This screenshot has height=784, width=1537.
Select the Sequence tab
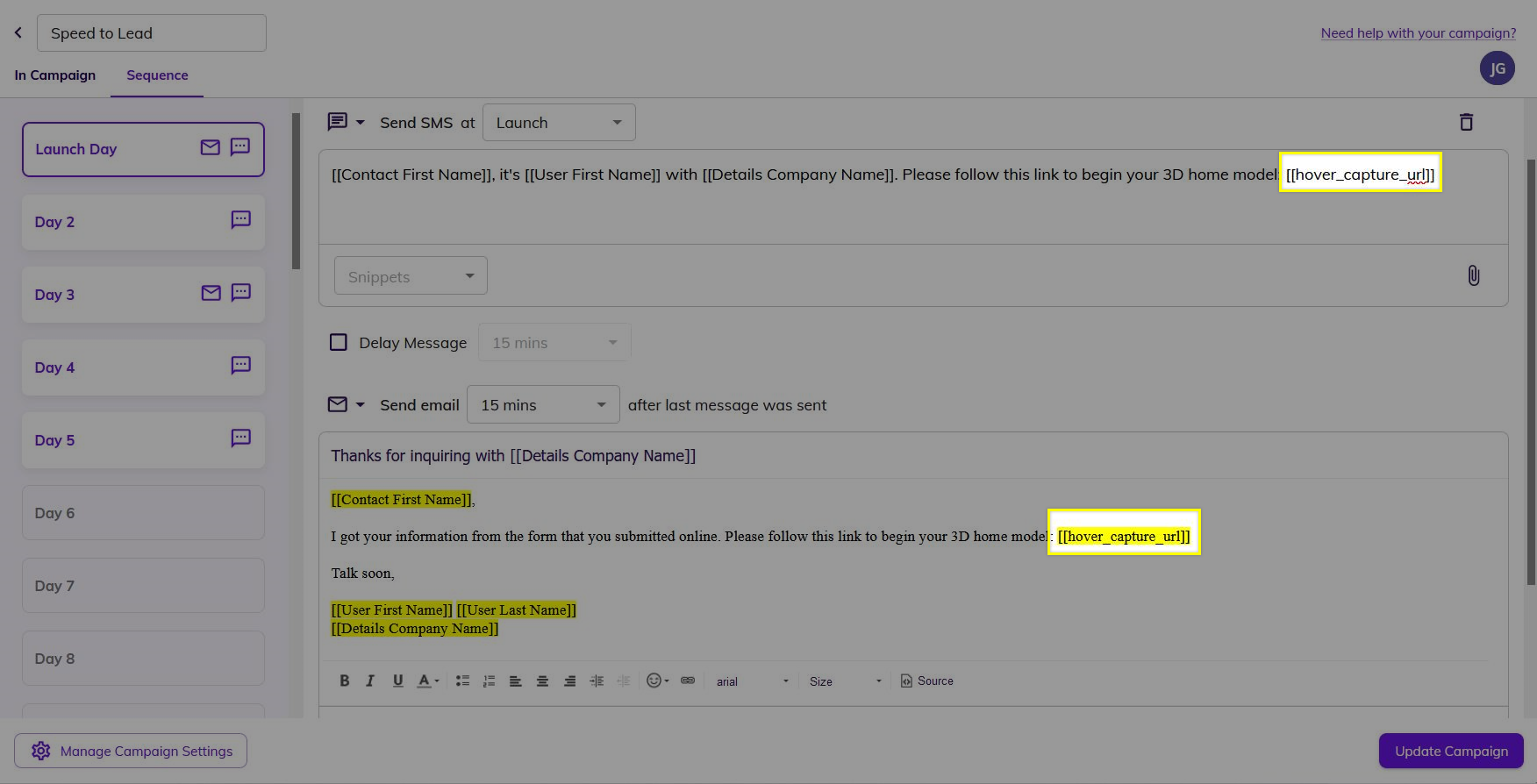[x=157, y=75]
